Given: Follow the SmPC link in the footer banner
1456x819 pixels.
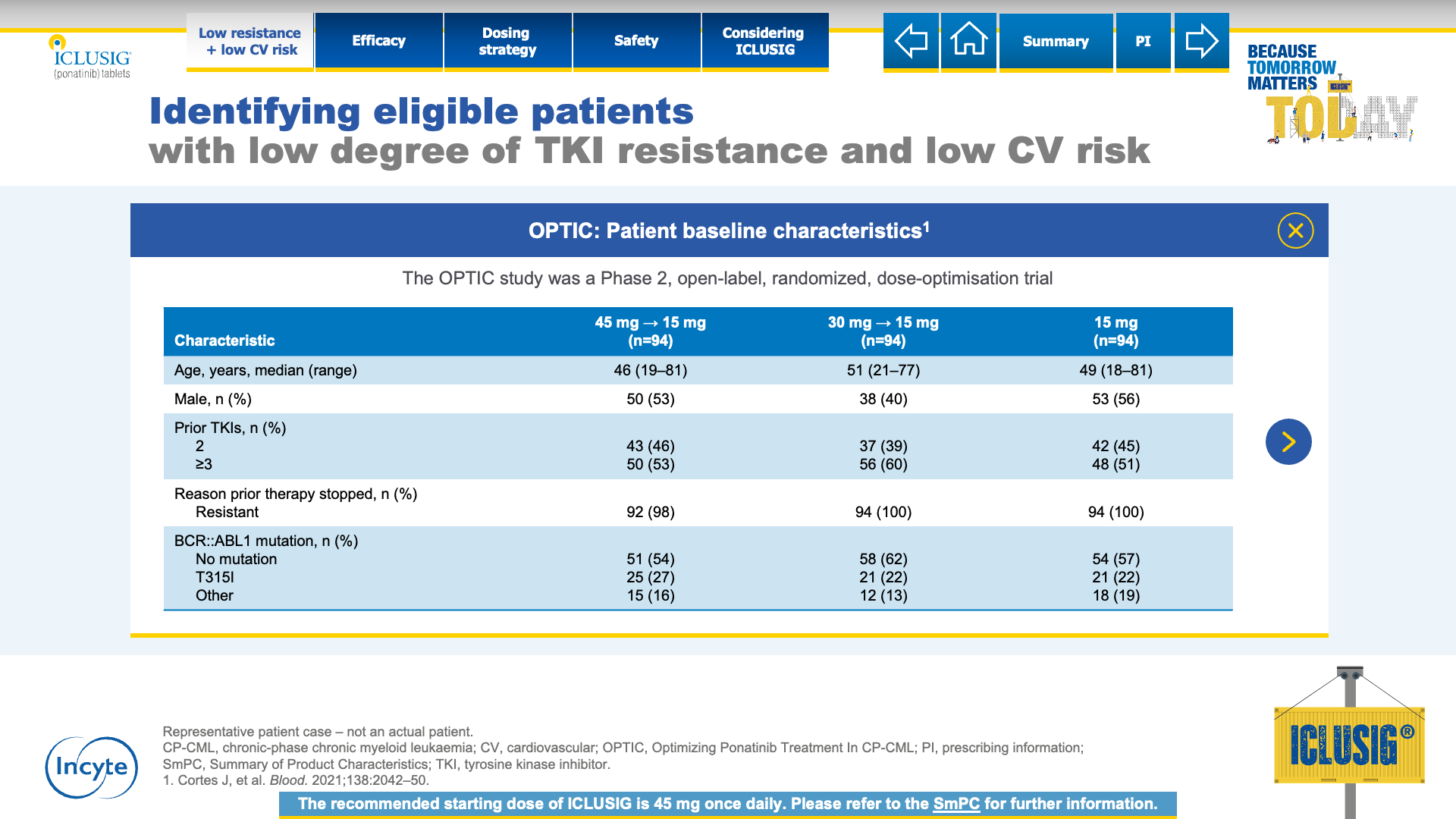Looking at the screenshot, I should (x=956, y=804).
